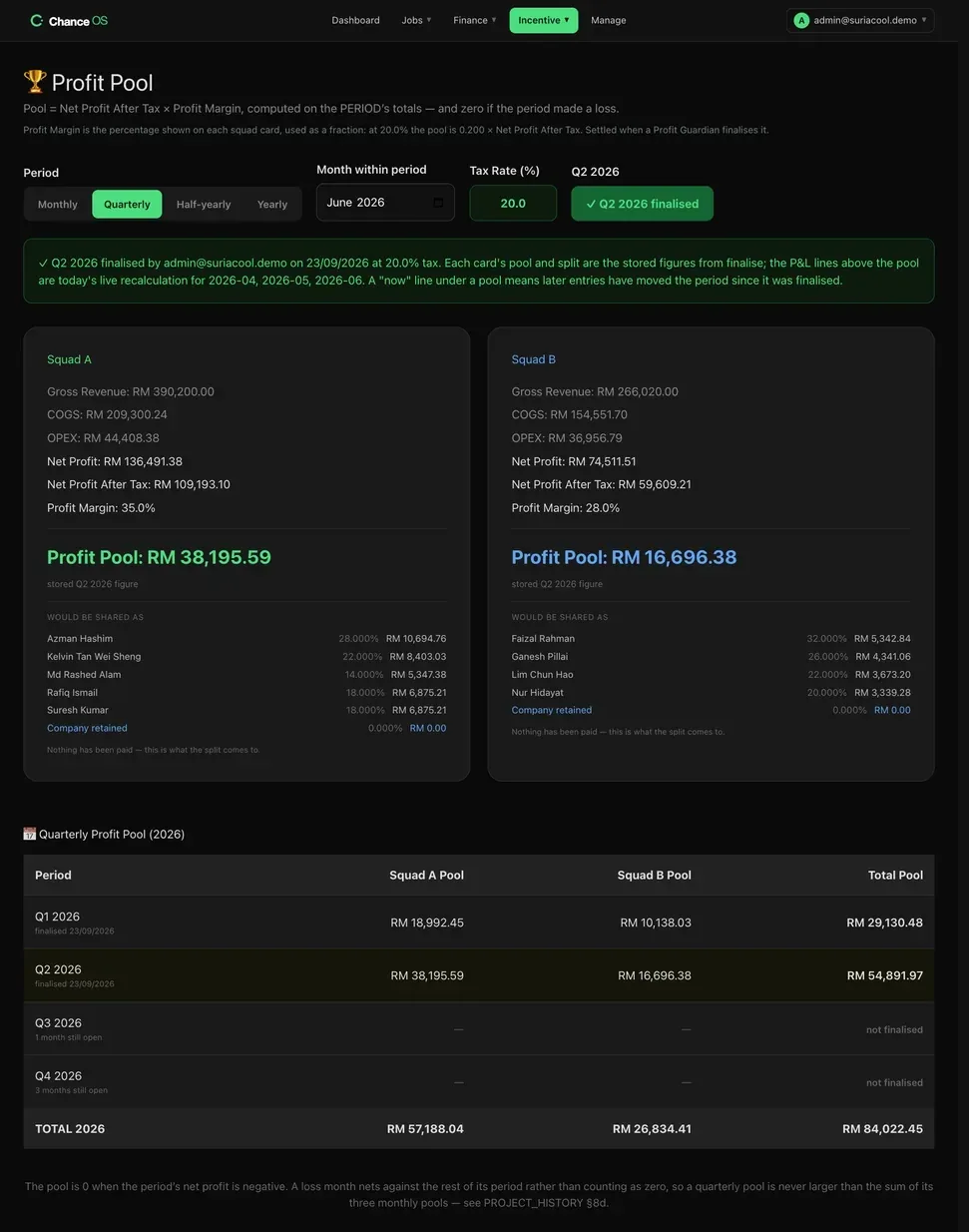Expand the Finance menu
The width and height of the screenshot is (969, 1232).
(x=475, y=20)
